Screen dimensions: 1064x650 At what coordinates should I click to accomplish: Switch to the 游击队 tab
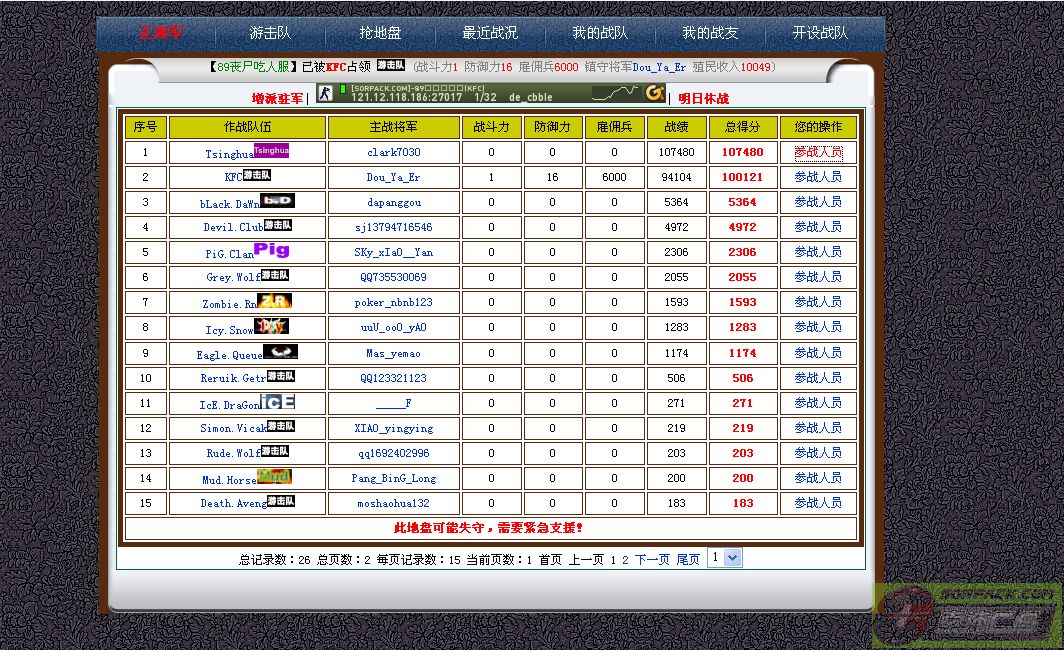[x=271, y=33]
